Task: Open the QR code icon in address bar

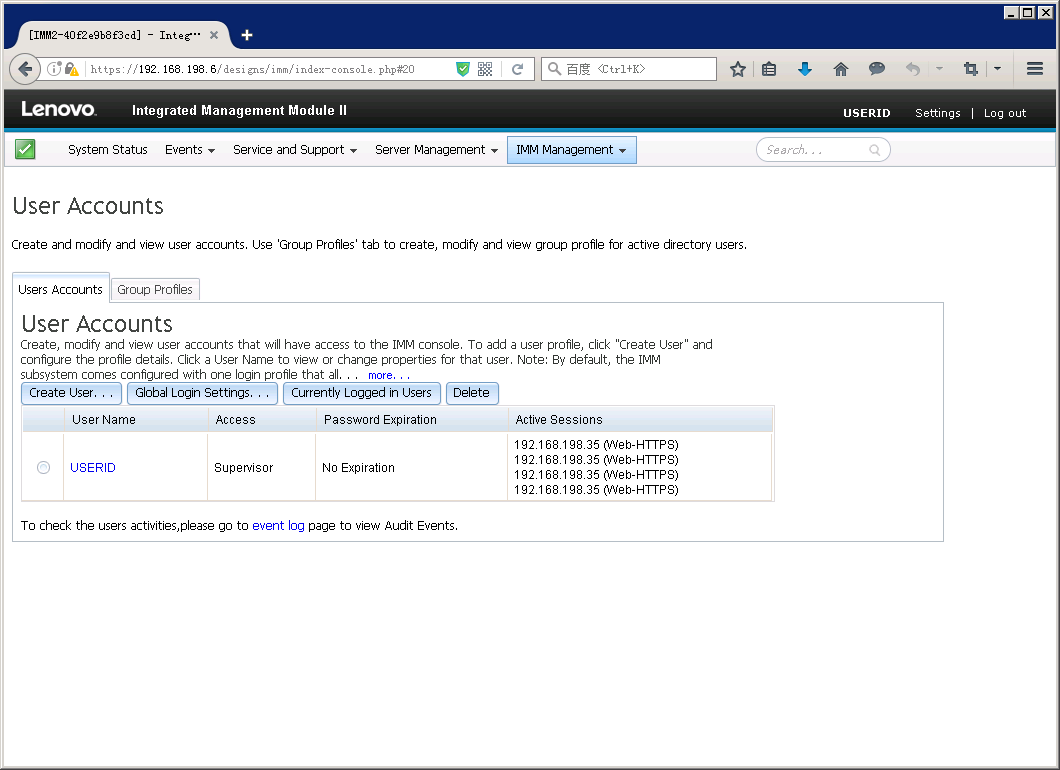Action: click(x=485, y=69)
